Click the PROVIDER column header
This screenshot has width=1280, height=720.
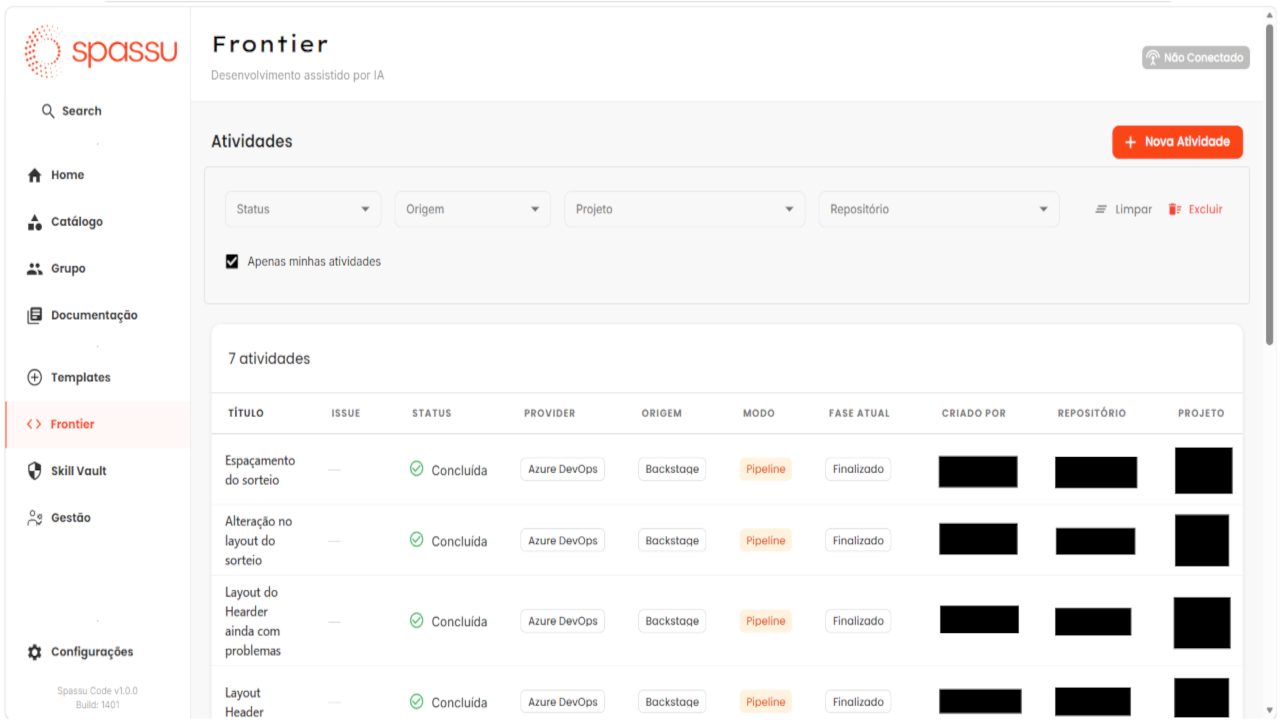pos(550,413)
